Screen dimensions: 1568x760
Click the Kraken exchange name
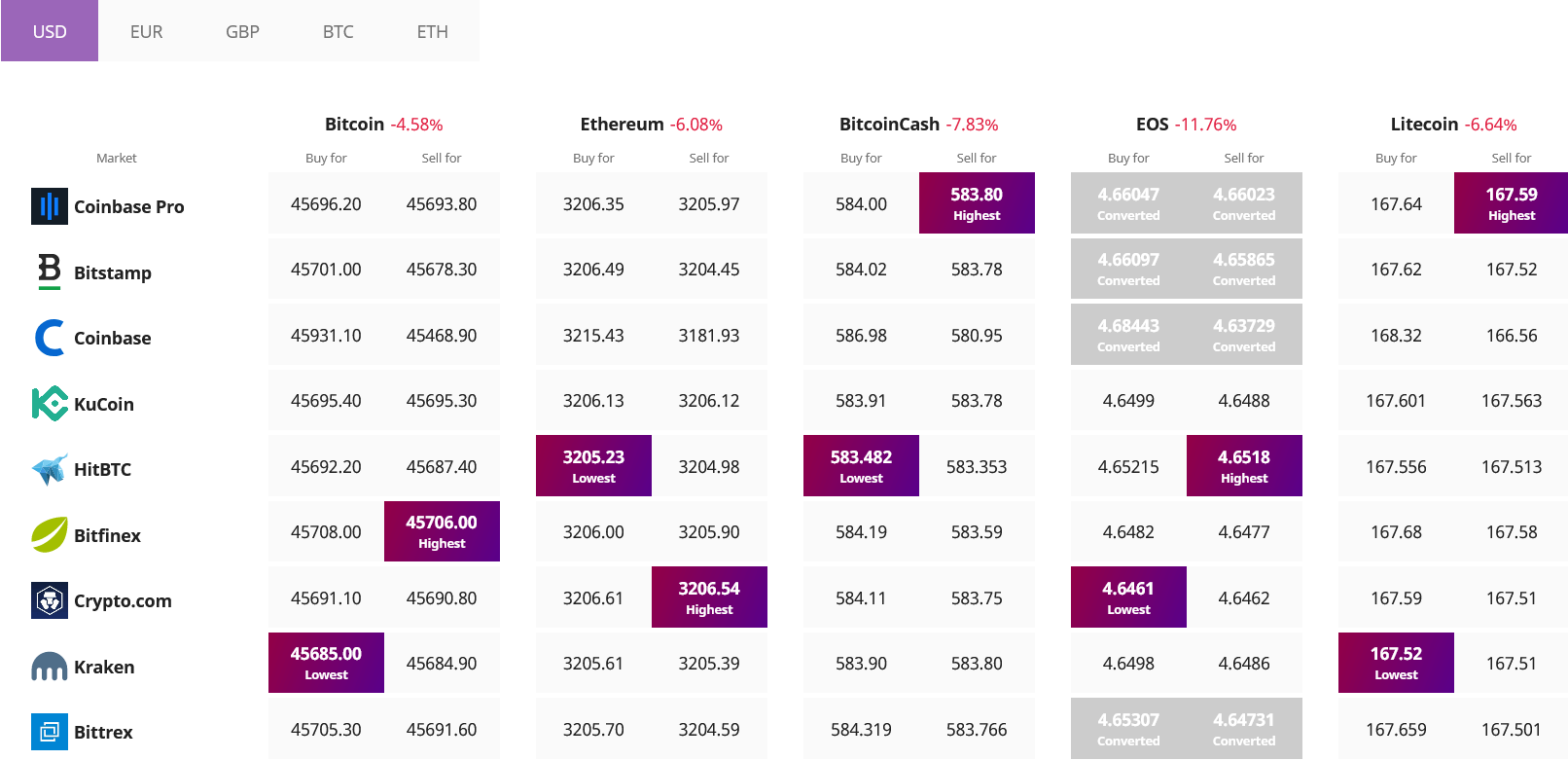click(104, 667)
